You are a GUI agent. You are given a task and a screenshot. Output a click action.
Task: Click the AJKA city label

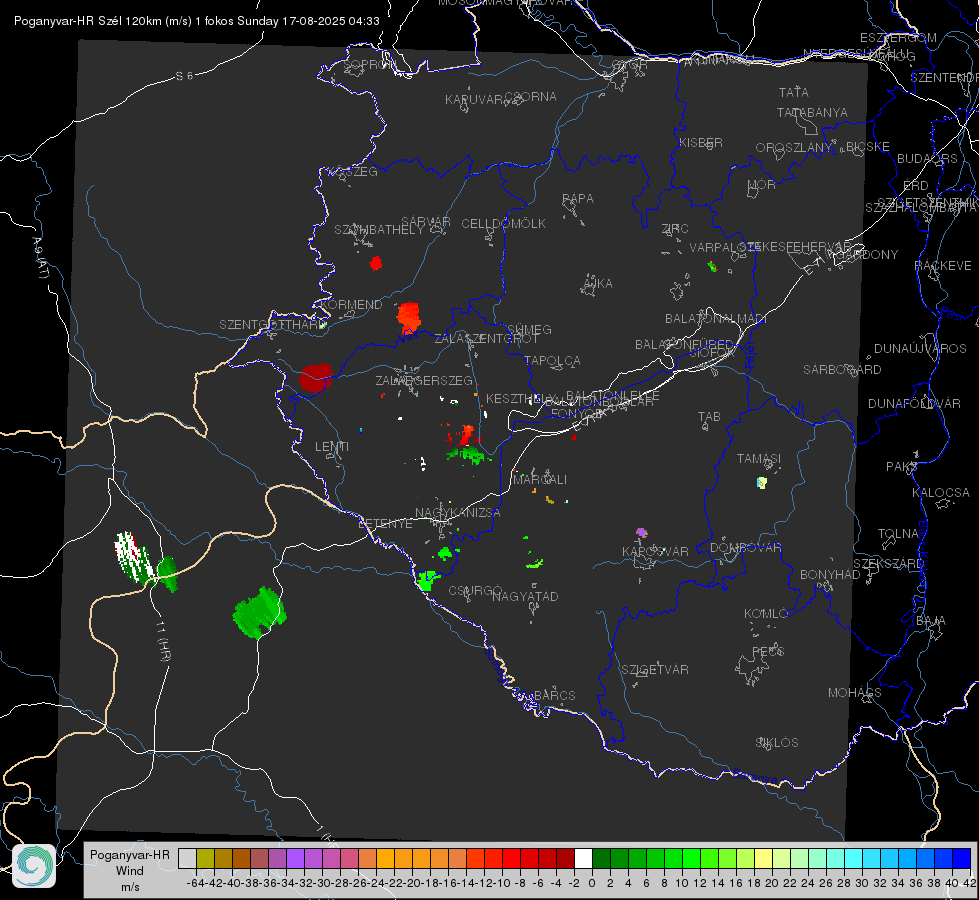(598, 284)
